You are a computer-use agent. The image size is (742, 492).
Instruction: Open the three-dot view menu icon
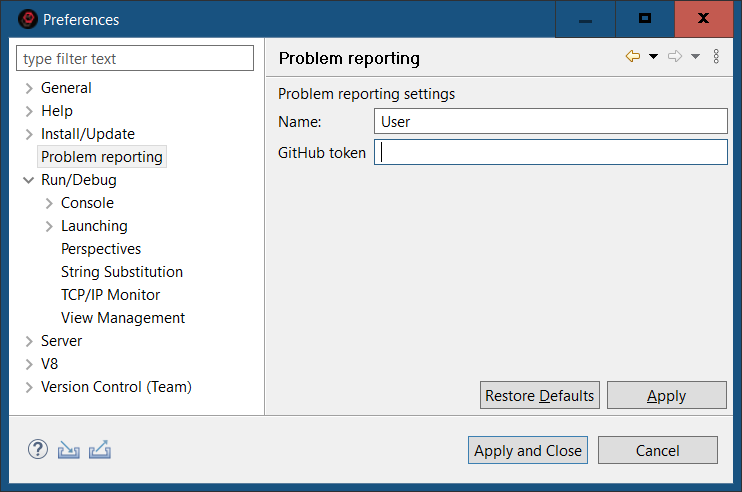tap(716, 57)
